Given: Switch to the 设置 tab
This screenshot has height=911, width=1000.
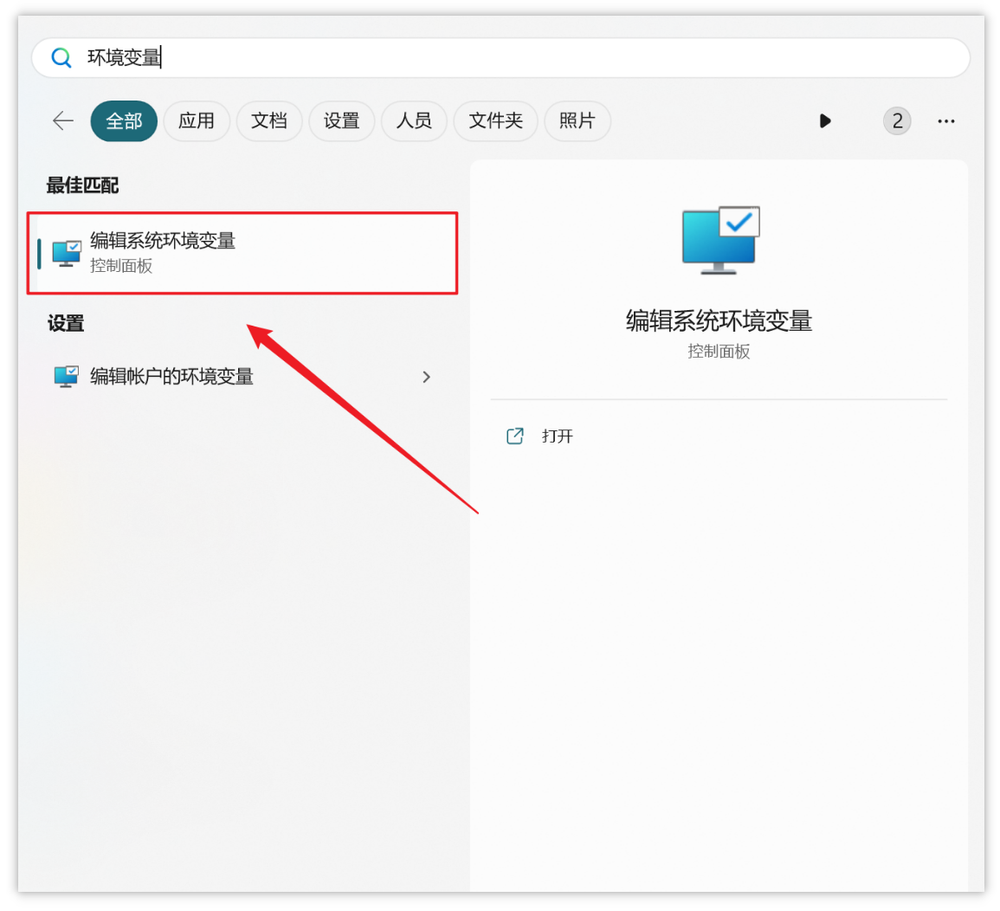Looking at the screenshot, I should [x=341, y=120].
